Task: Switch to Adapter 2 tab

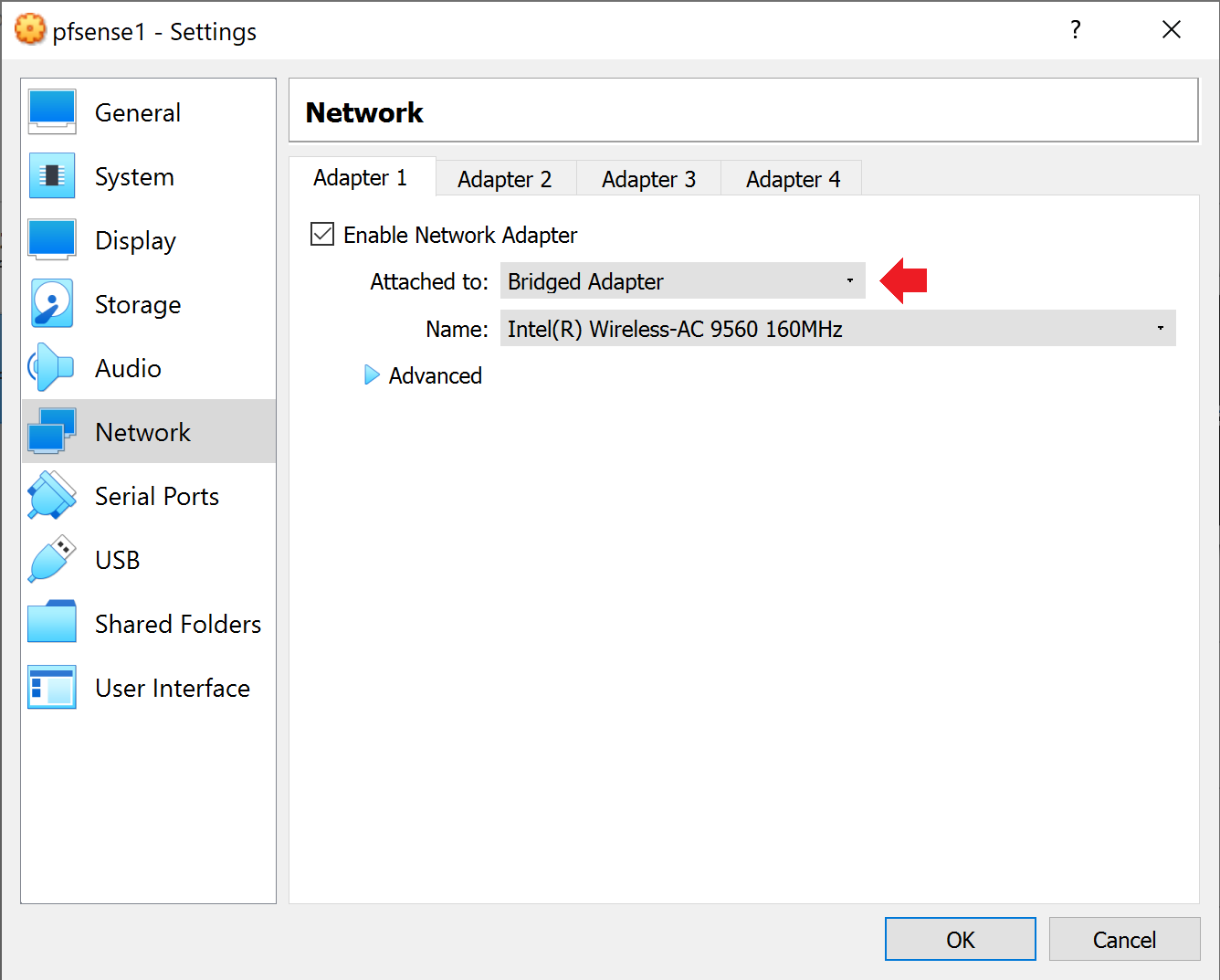Action: (x=504, y=179)
